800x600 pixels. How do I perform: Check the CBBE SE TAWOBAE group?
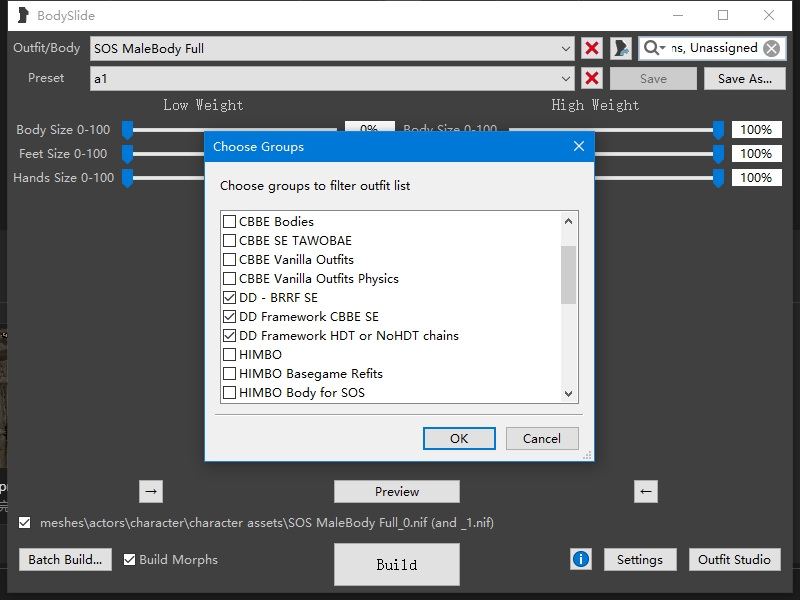(230, 240)
